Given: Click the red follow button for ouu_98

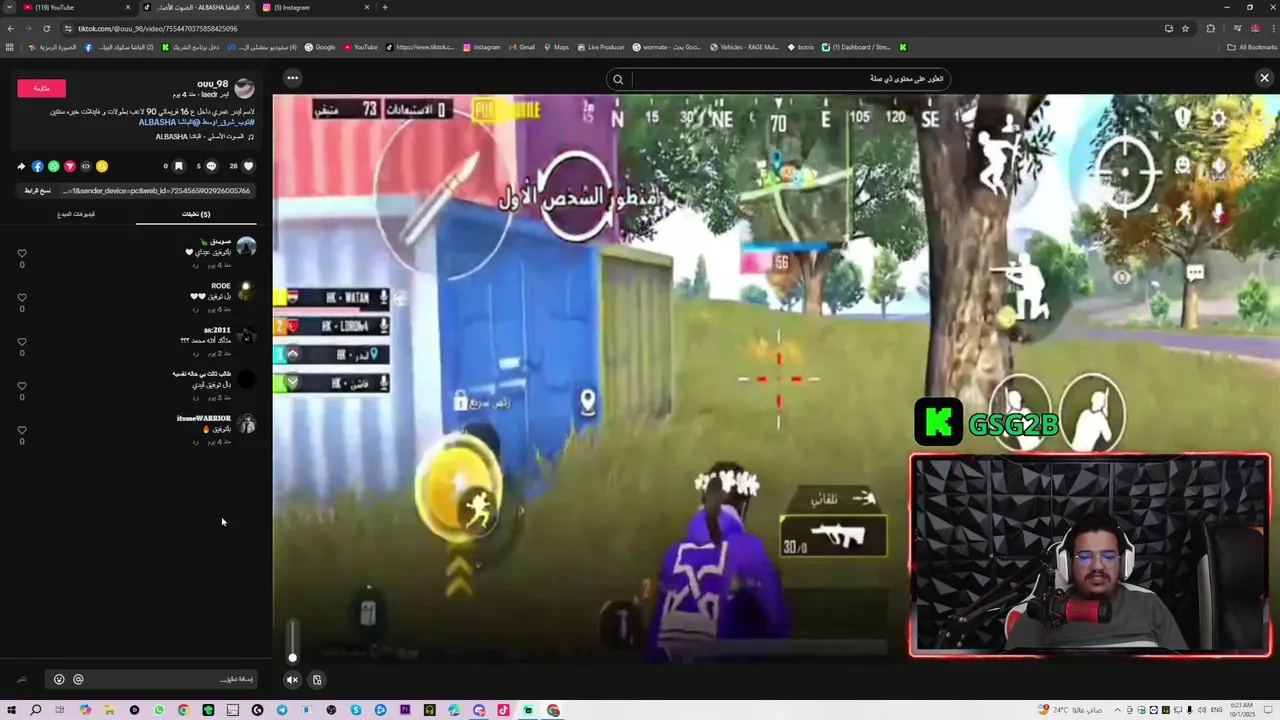Looking at the screenshot, I should [41, 88].
